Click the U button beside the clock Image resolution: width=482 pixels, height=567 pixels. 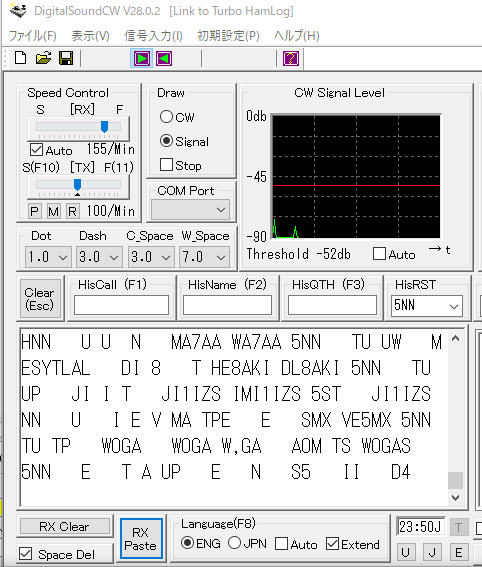point(405,552)
